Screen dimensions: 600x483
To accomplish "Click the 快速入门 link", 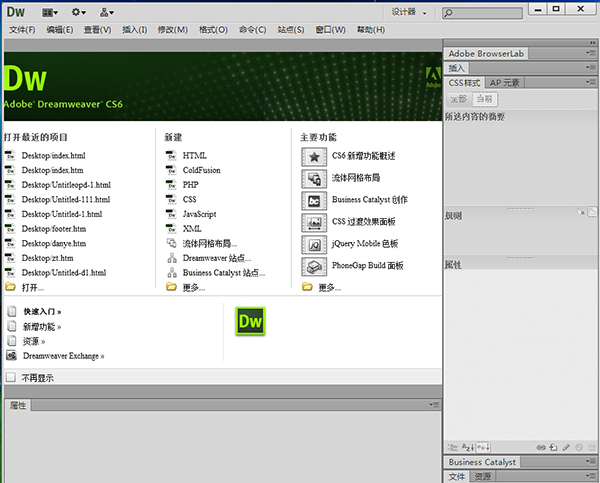I will 42,312.
